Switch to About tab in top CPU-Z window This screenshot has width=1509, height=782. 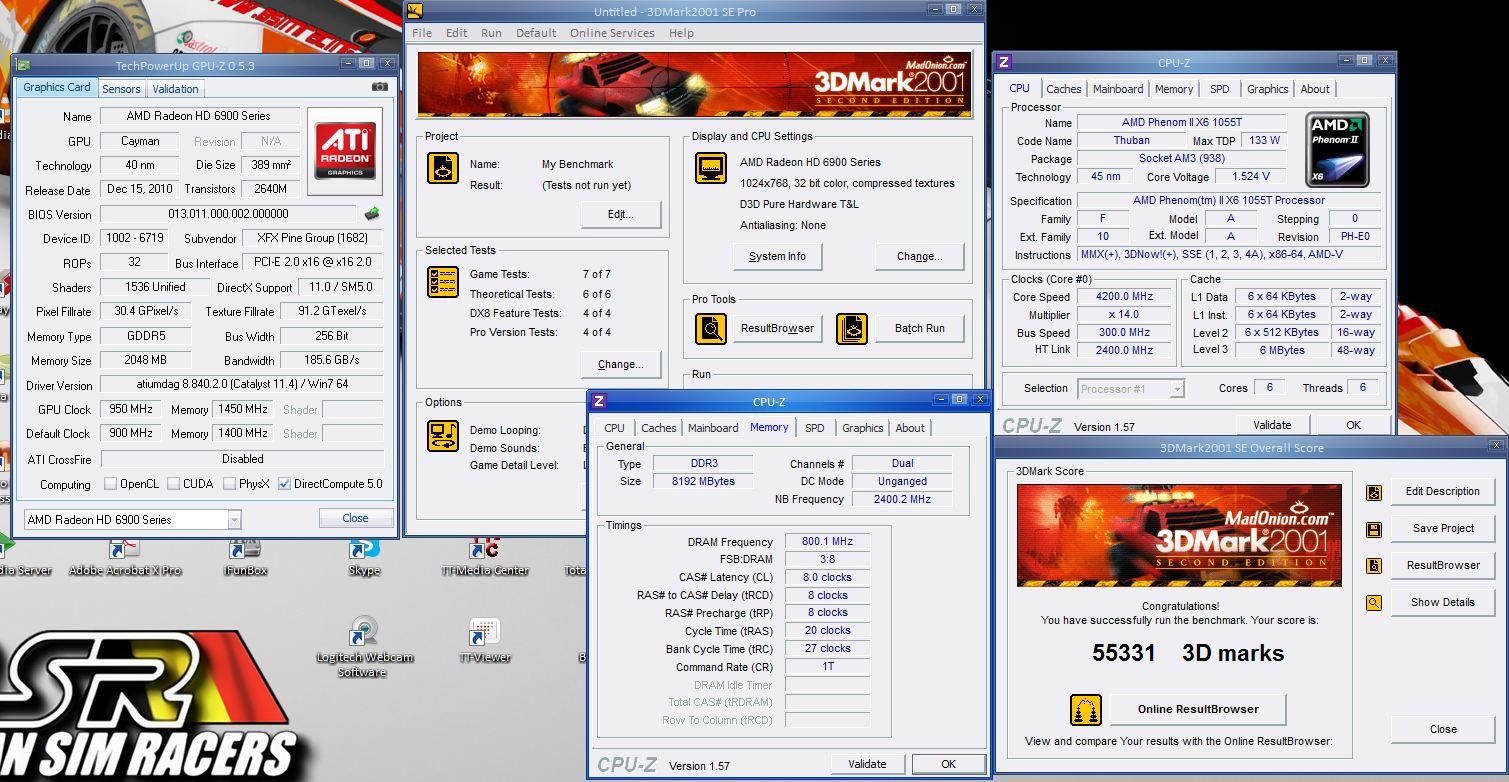click(x=1315, y=89)
